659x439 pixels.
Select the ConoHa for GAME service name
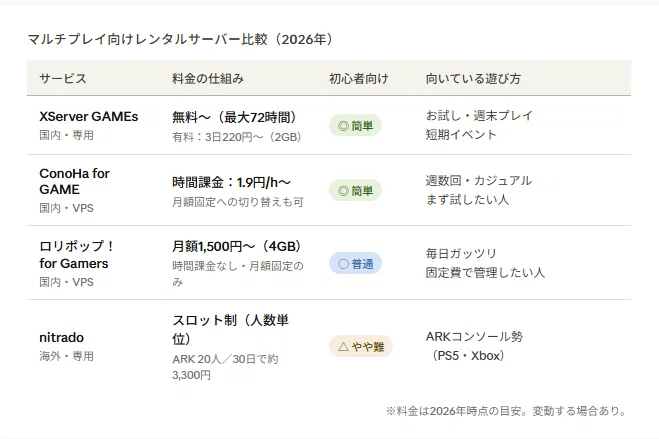point(74,181)
